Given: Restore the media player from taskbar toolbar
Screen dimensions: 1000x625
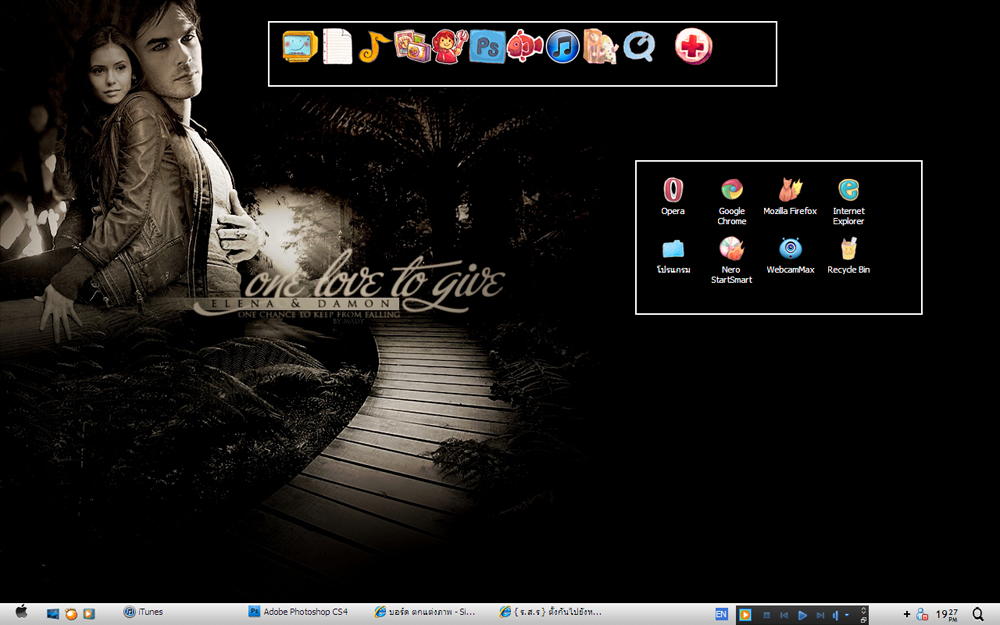Looking at the screenshot, I should click(x=863, y=619).
